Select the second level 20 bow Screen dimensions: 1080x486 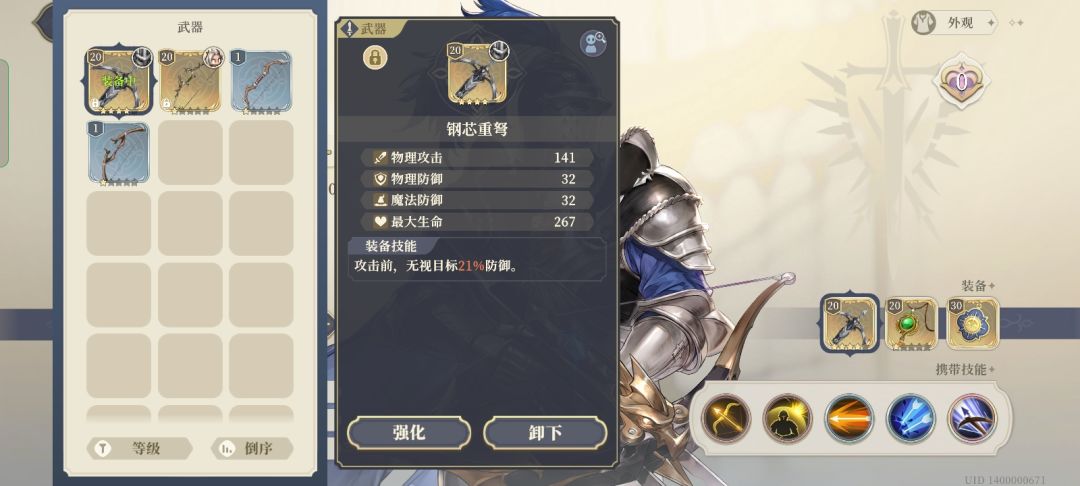tap(191, 81)
